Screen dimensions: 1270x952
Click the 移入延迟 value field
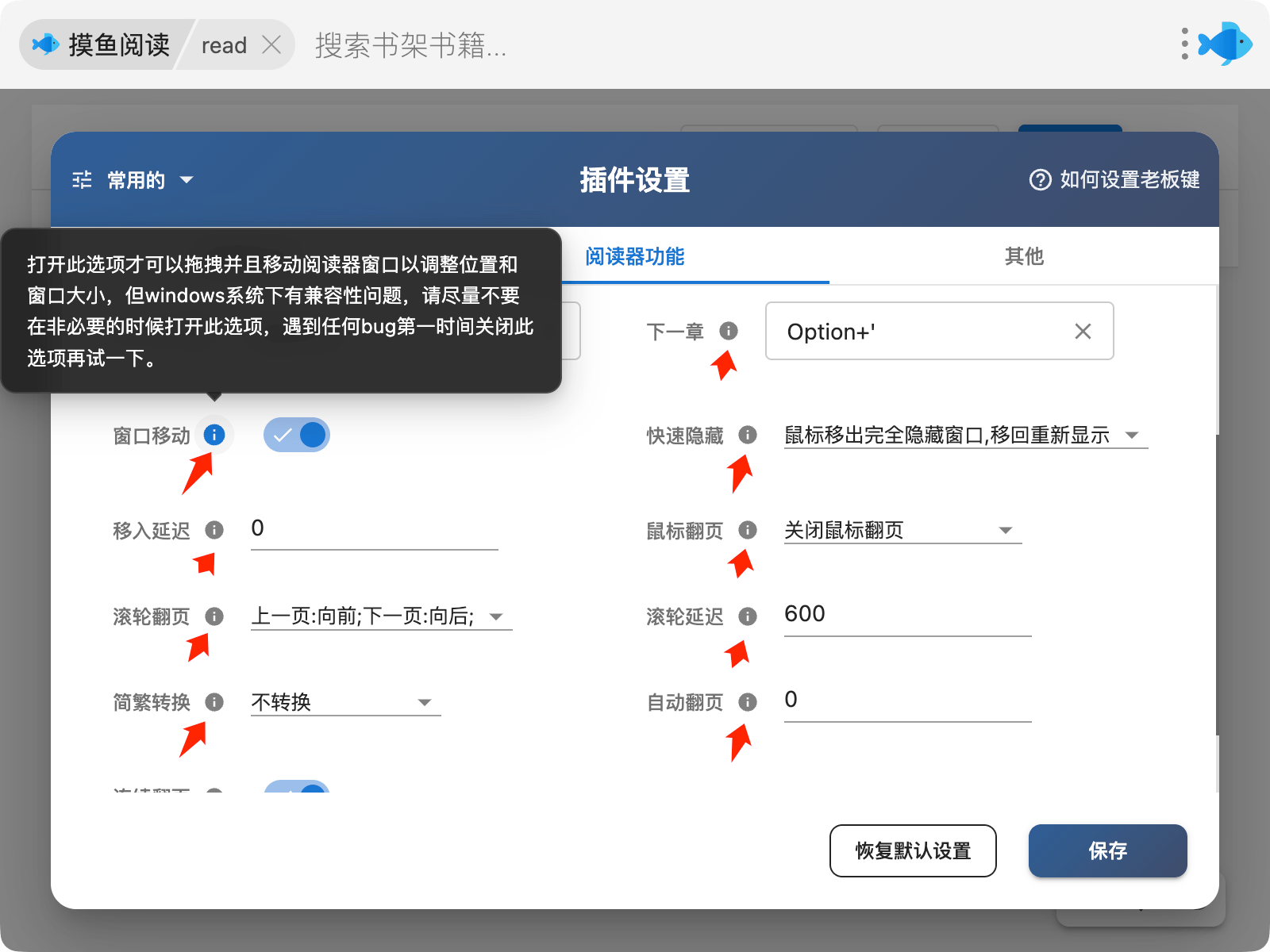[375, 529]
